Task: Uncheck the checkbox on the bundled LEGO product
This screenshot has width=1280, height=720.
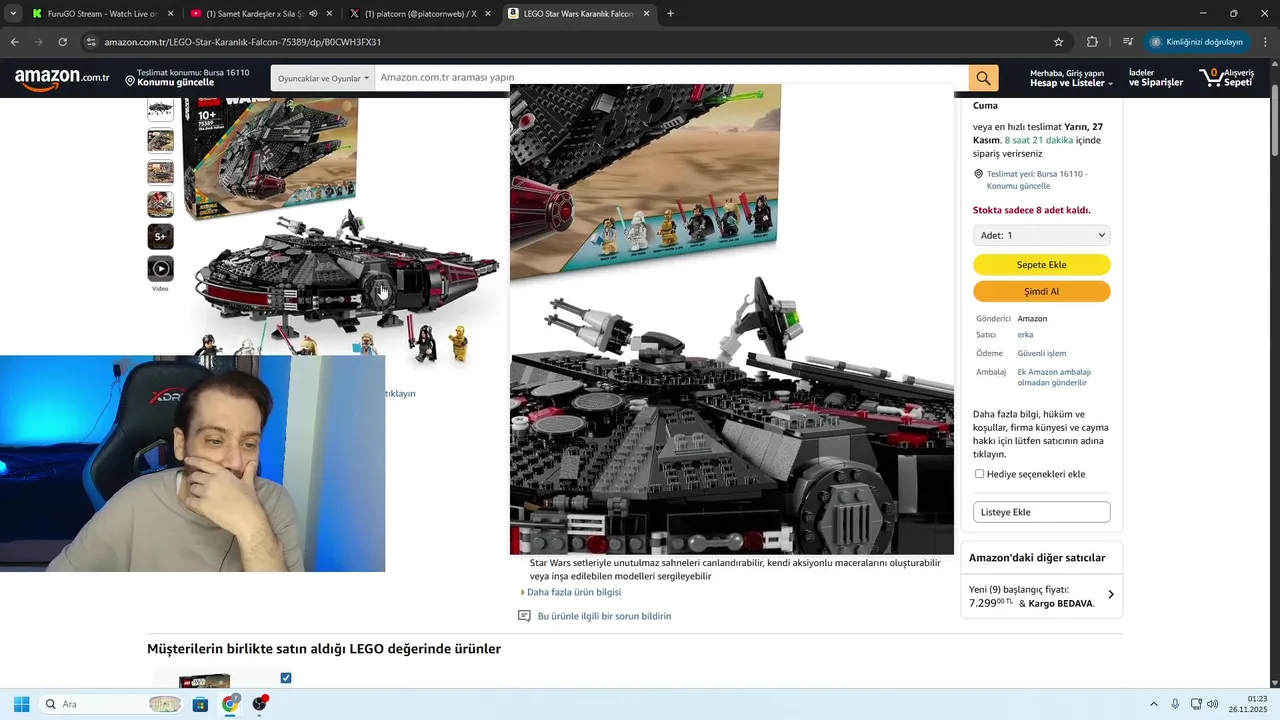Action: tap(286, 678)
